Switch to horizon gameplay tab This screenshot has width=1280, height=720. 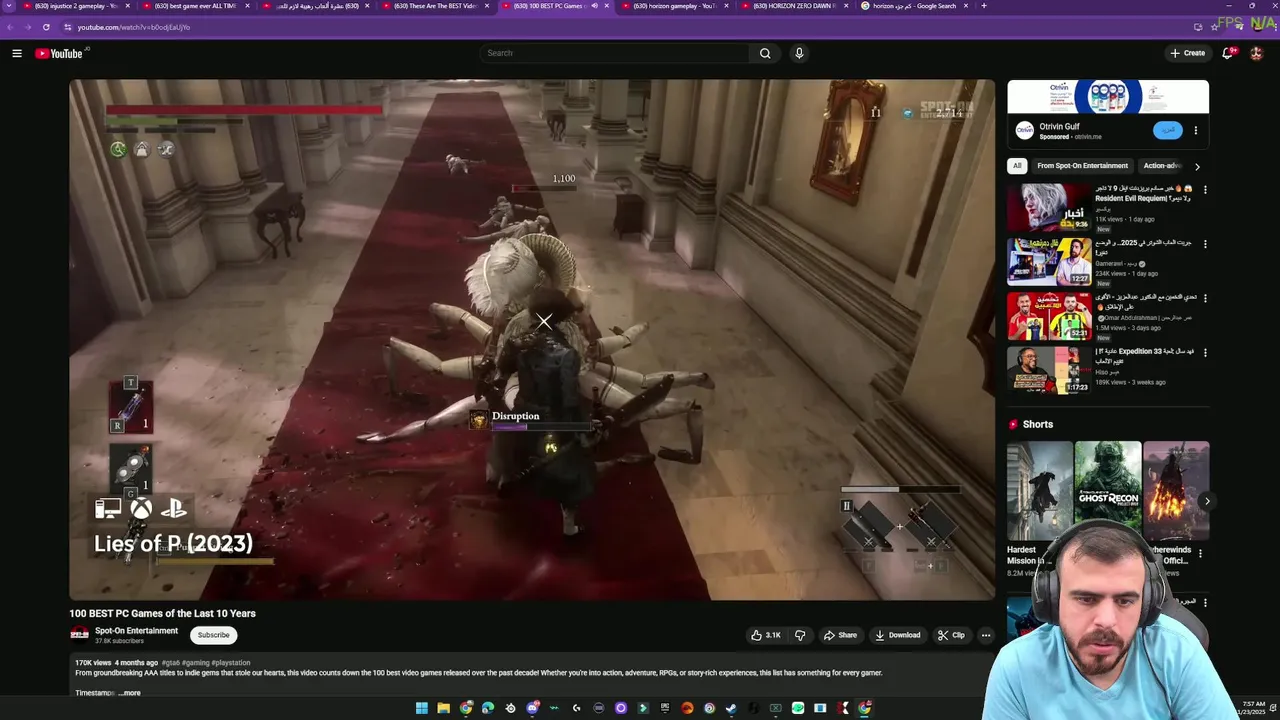click(x=674, y=6)
